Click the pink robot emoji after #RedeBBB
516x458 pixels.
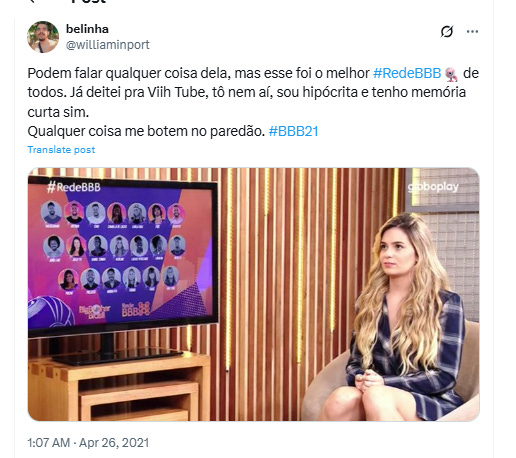point(451,74)
